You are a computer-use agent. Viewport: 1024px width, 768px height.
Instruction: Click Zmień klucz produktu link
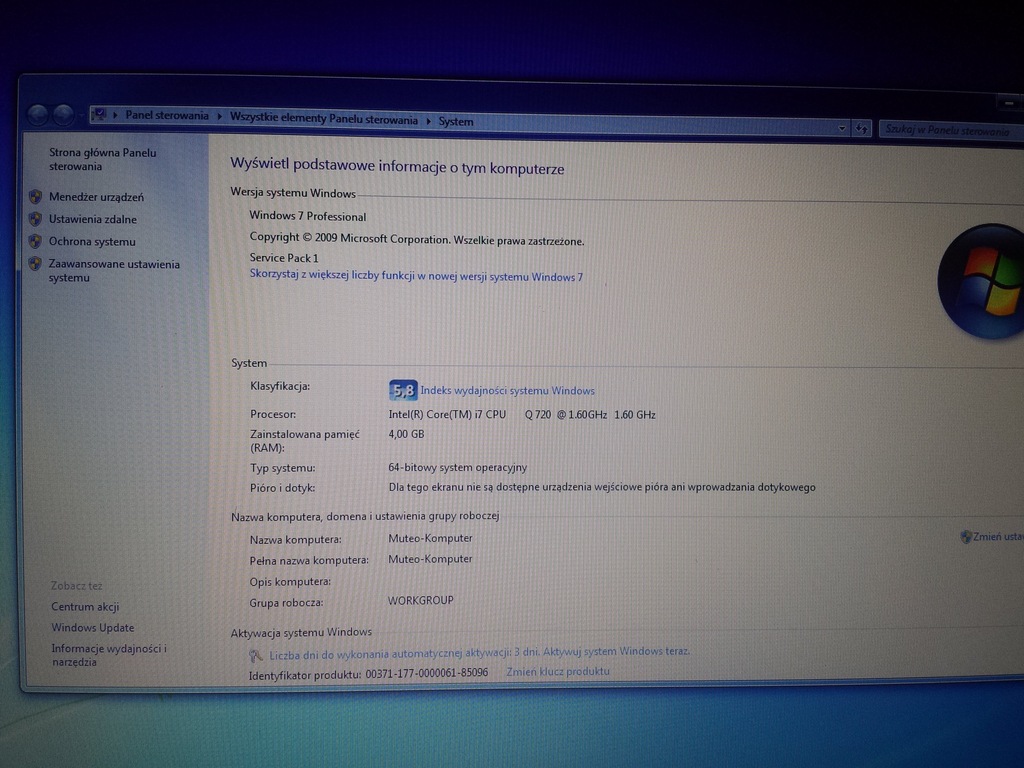point(558,671)
